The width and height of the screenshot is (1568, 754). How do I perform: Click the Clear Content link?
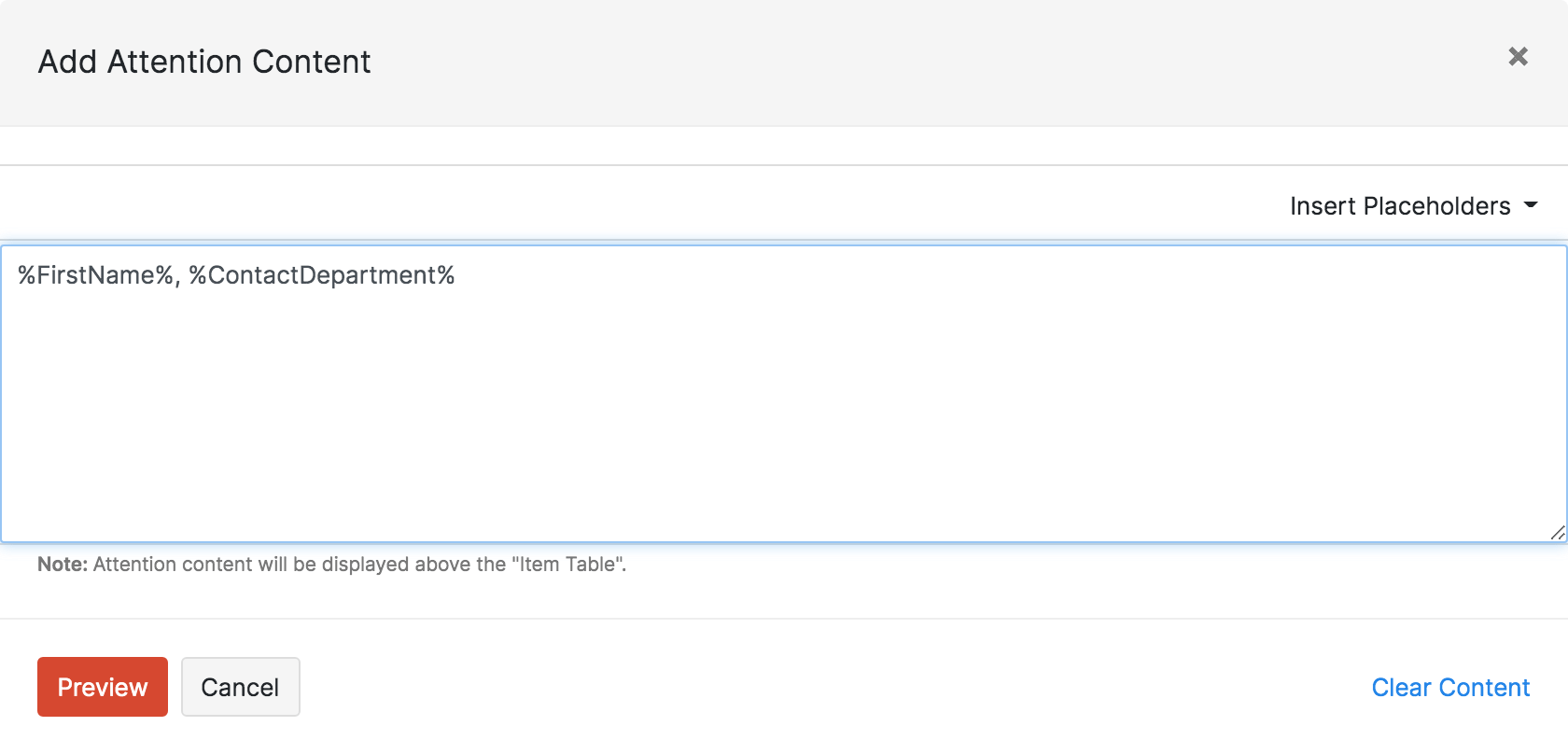click(x=1450, y=688)
